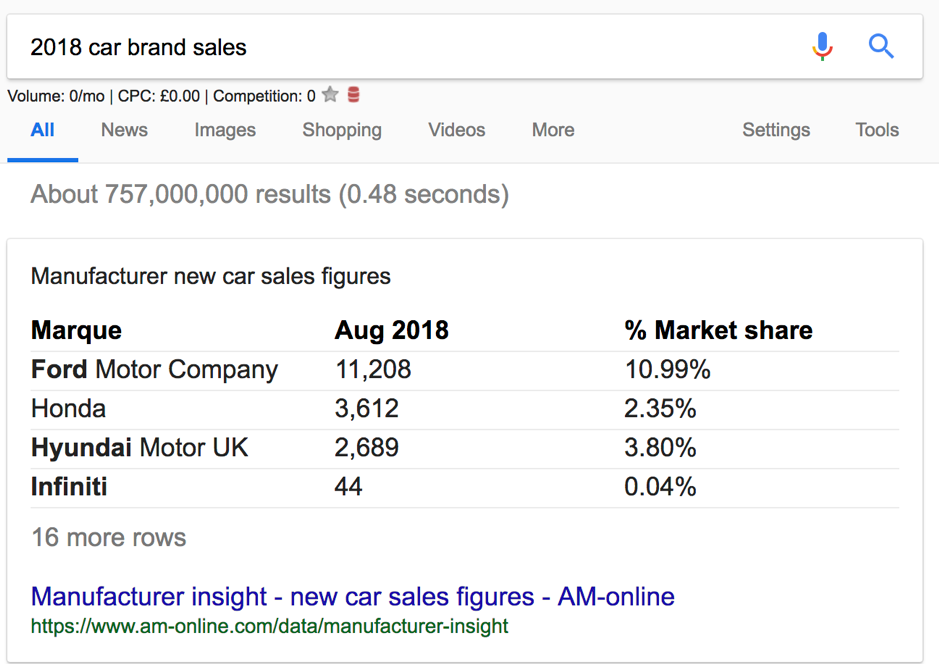939x664 pixels.
Task: Expand the More search categories menu
Action: (x=553, y=130)
